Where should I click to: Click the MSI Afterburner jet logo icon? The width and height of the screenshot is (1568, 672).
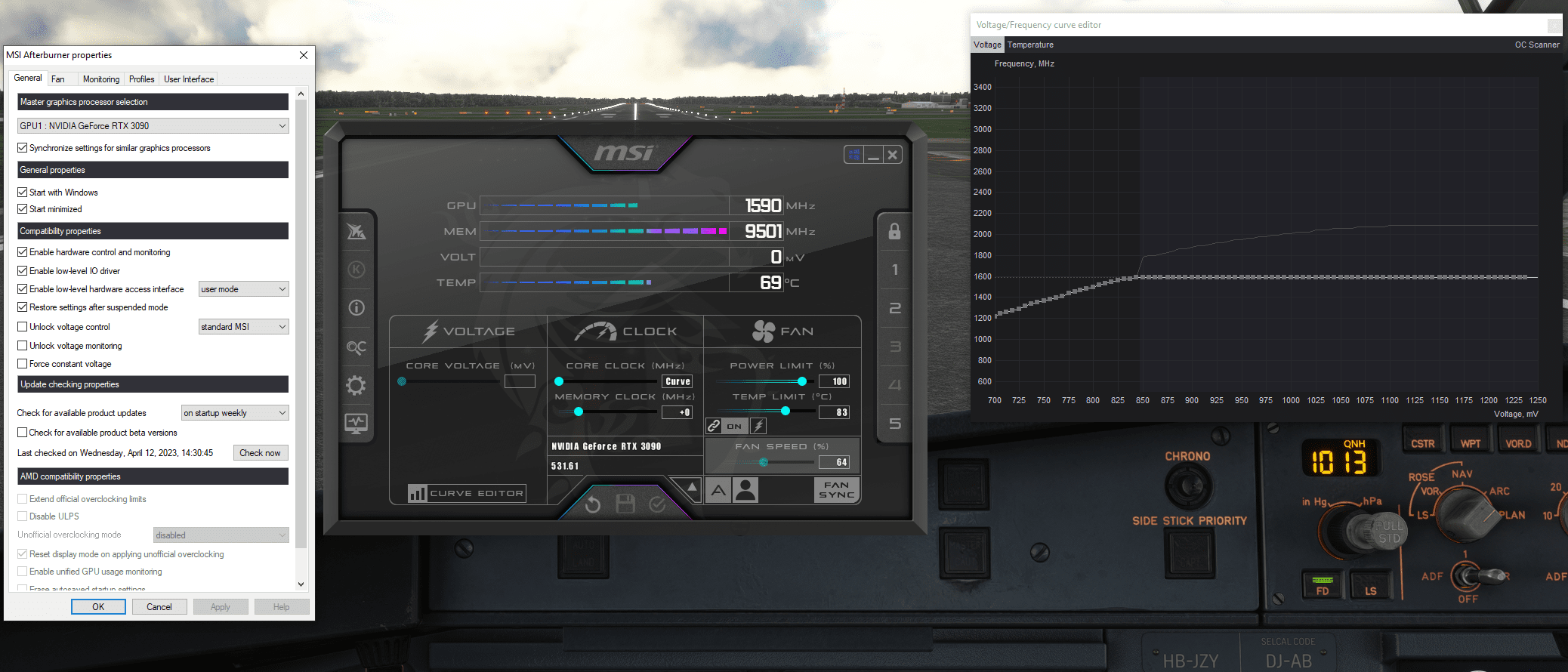tap(357, 231)
